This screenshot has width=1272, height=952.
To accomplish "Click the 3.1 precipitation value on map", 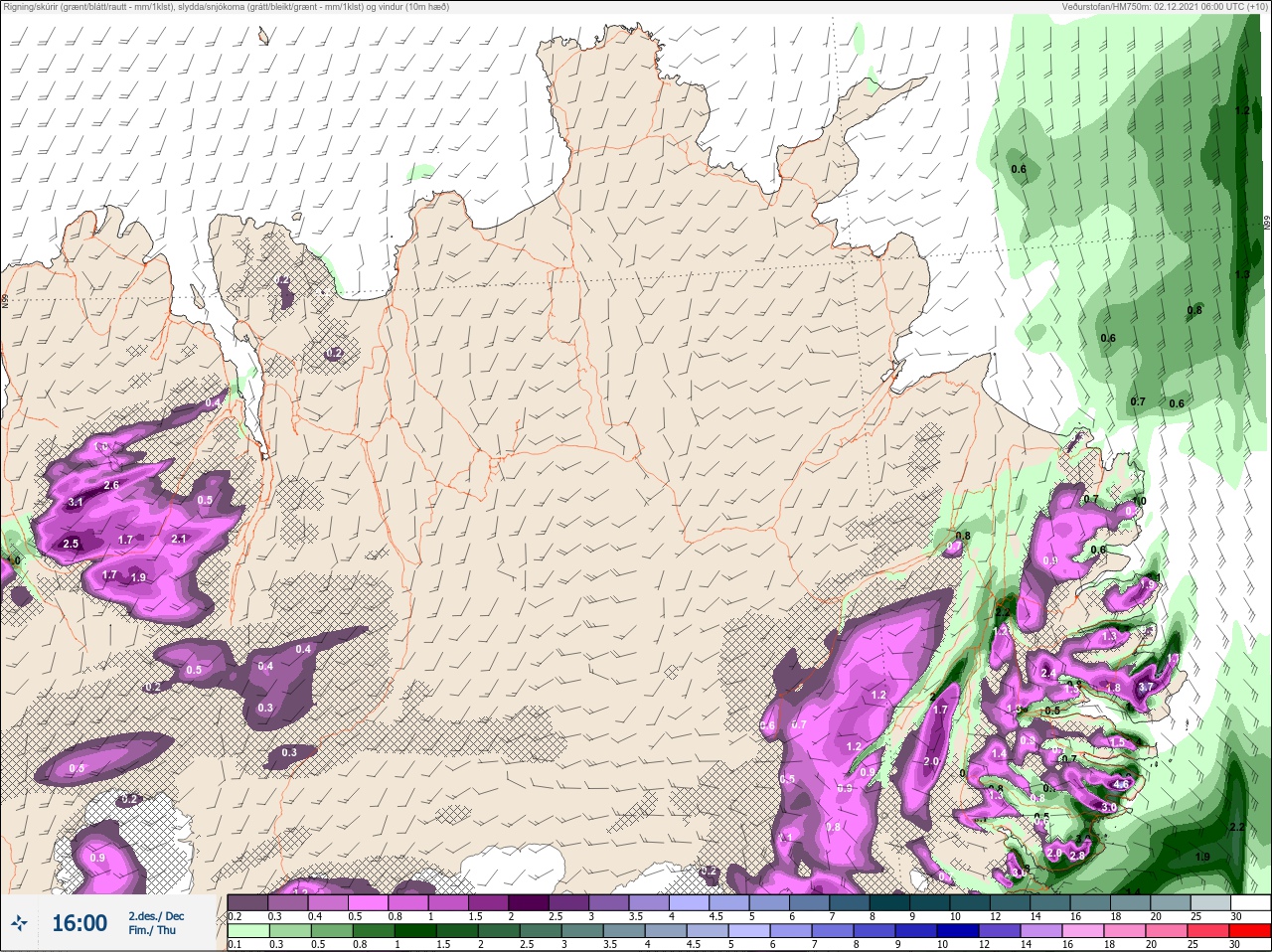I will click(76, 503).
